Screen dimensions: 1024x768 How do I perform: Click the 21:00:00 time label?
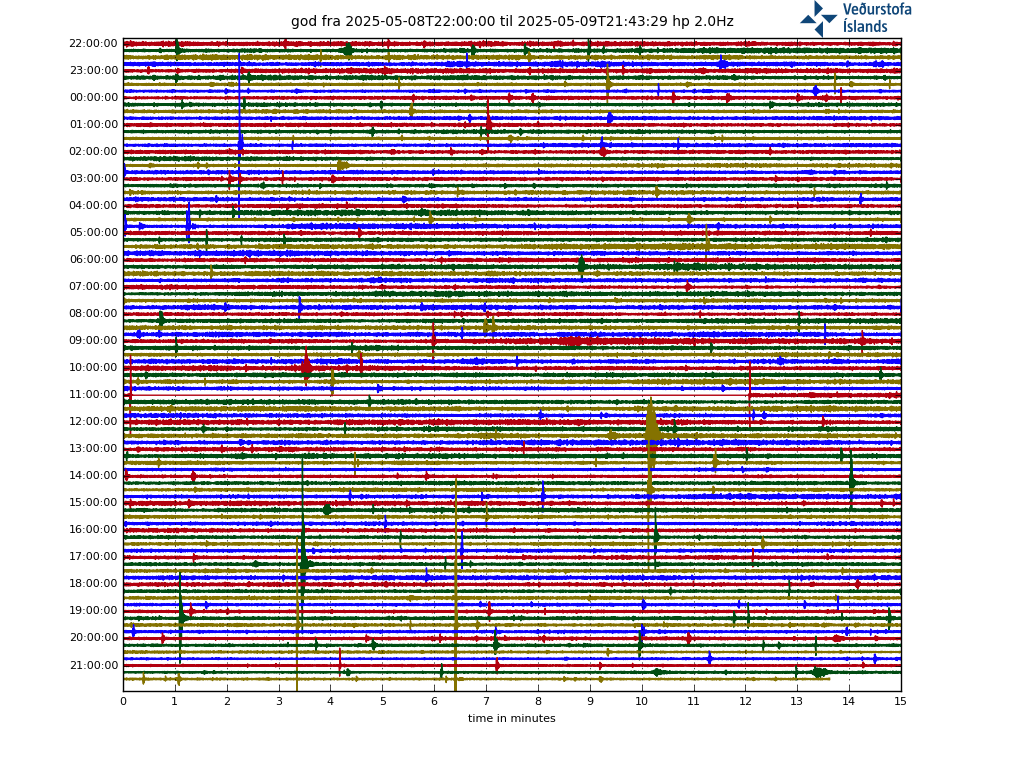point(93,665)
